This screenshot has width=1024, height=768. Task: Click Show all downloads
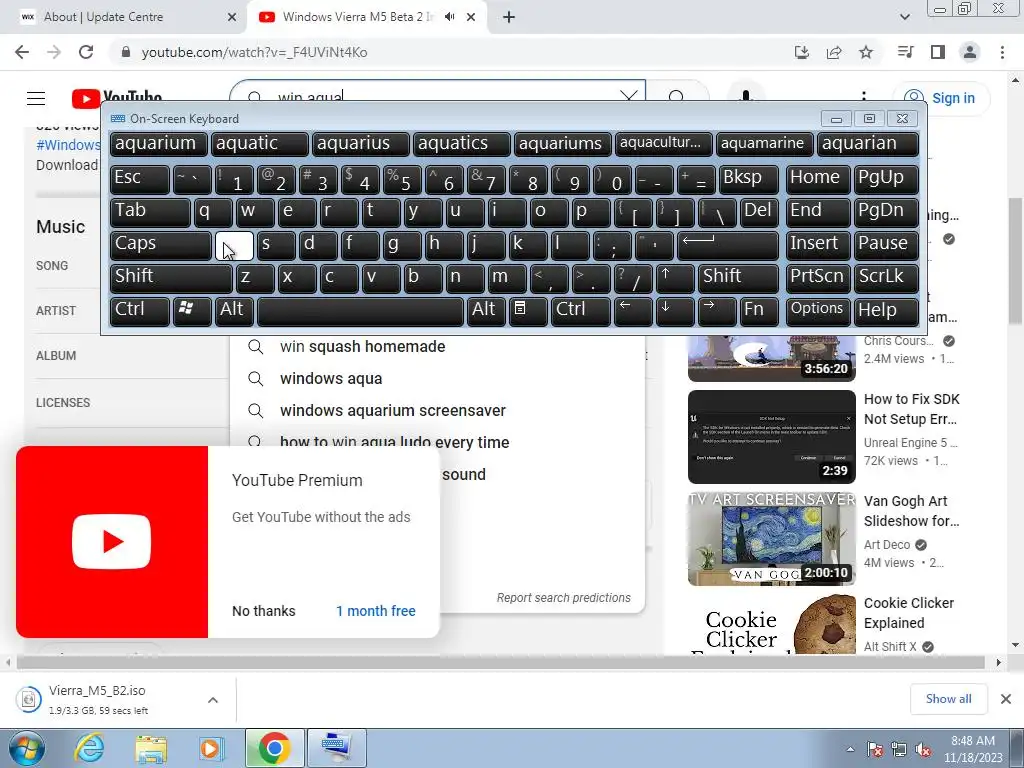948,699
